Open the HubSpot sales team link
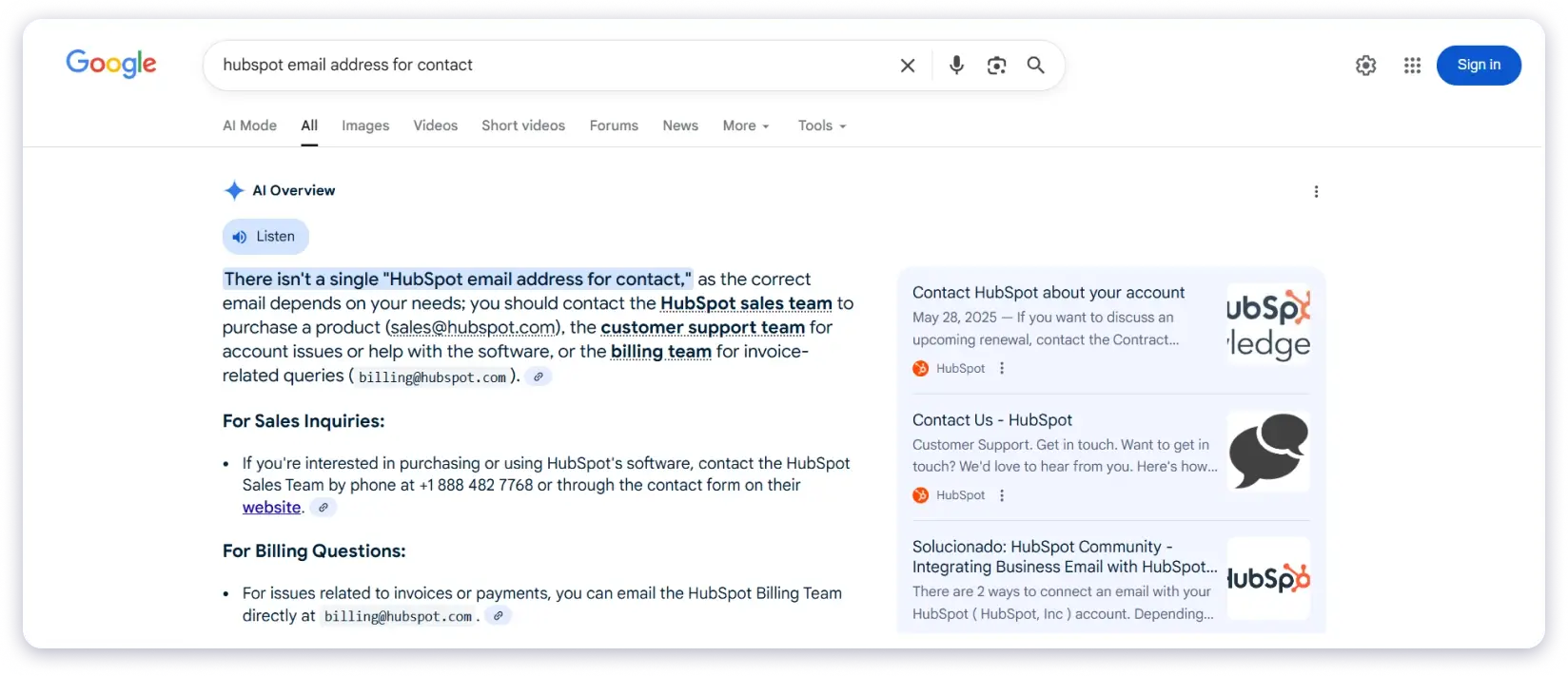The height and width of the screenshot is (676, 1568). pyautogui.click(x=746, y=303)
